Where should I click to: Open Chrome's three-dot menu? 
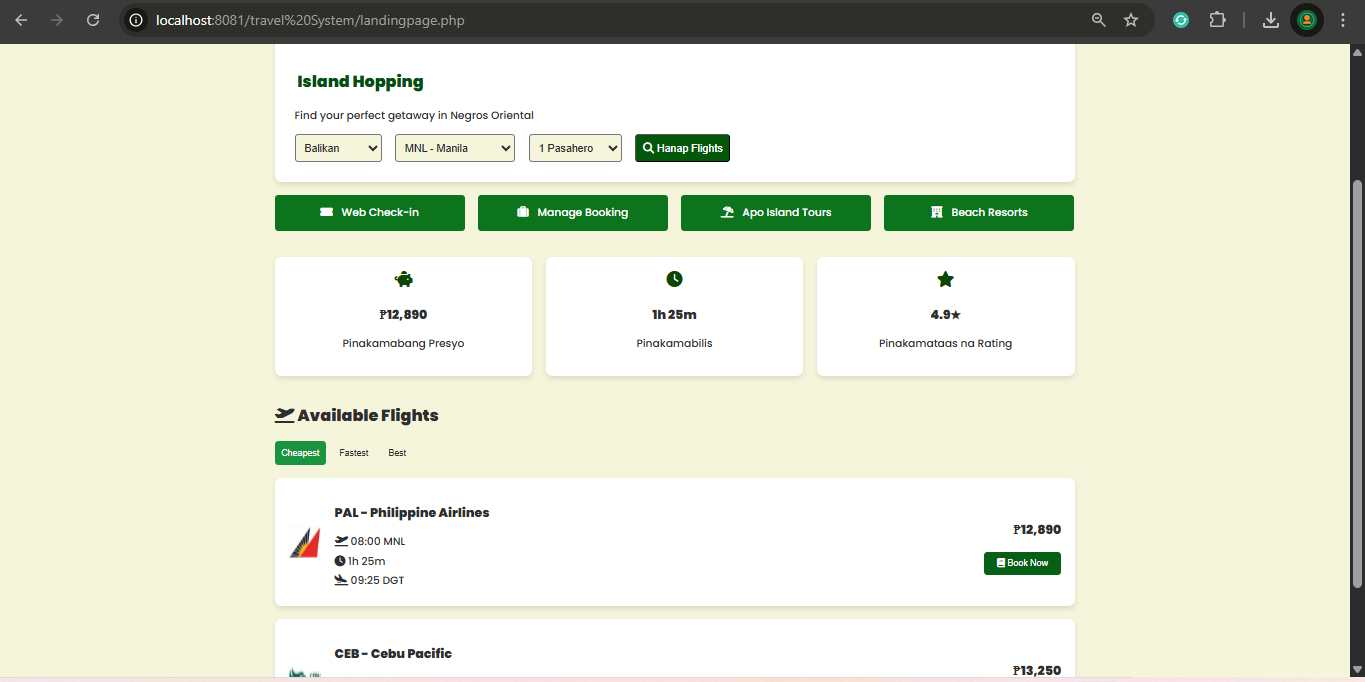(1342, 20)
